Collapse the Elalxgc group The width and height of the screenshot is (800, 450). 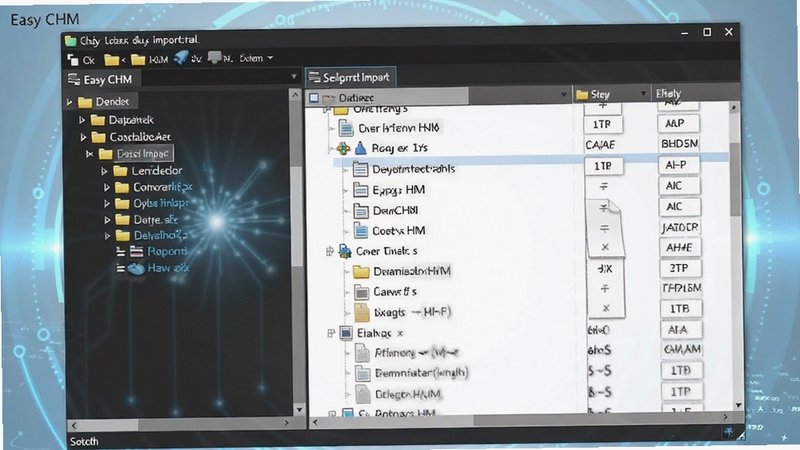(330, 333)
